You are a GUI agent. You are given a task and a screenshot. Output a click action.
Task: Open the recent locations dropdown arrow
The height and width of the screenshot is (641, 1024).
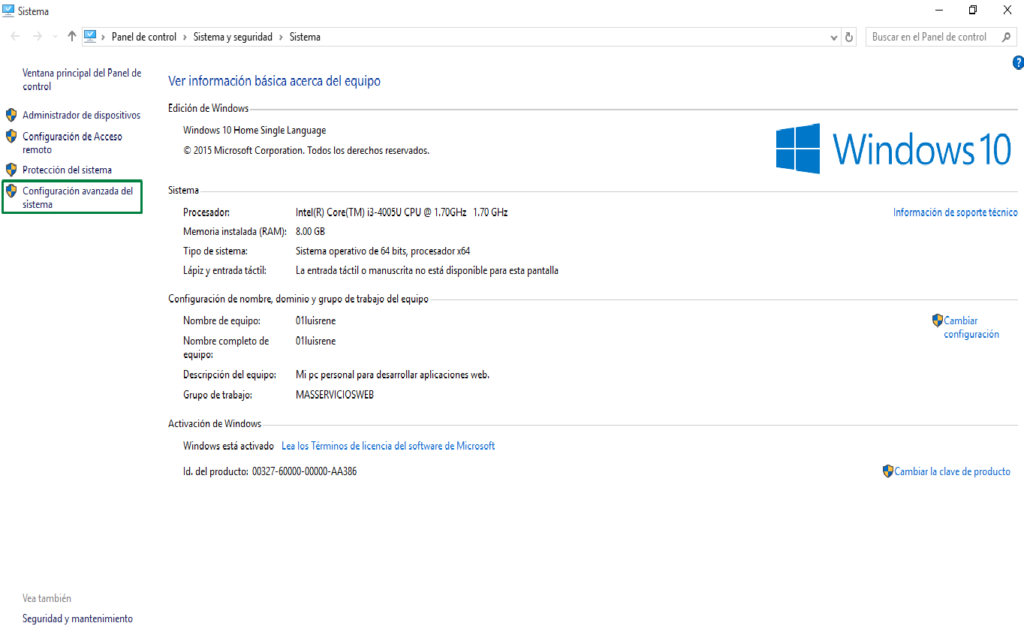point(55,37)
